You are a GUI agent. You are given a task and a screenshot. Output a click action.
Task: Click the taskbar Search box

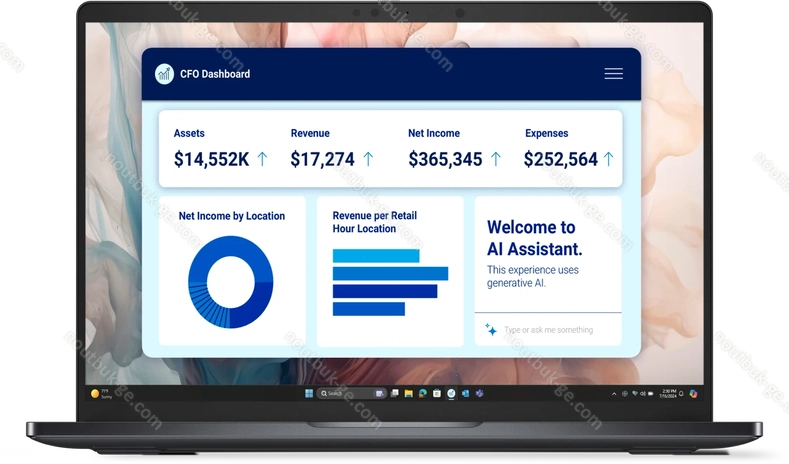(x=335, y=393)
